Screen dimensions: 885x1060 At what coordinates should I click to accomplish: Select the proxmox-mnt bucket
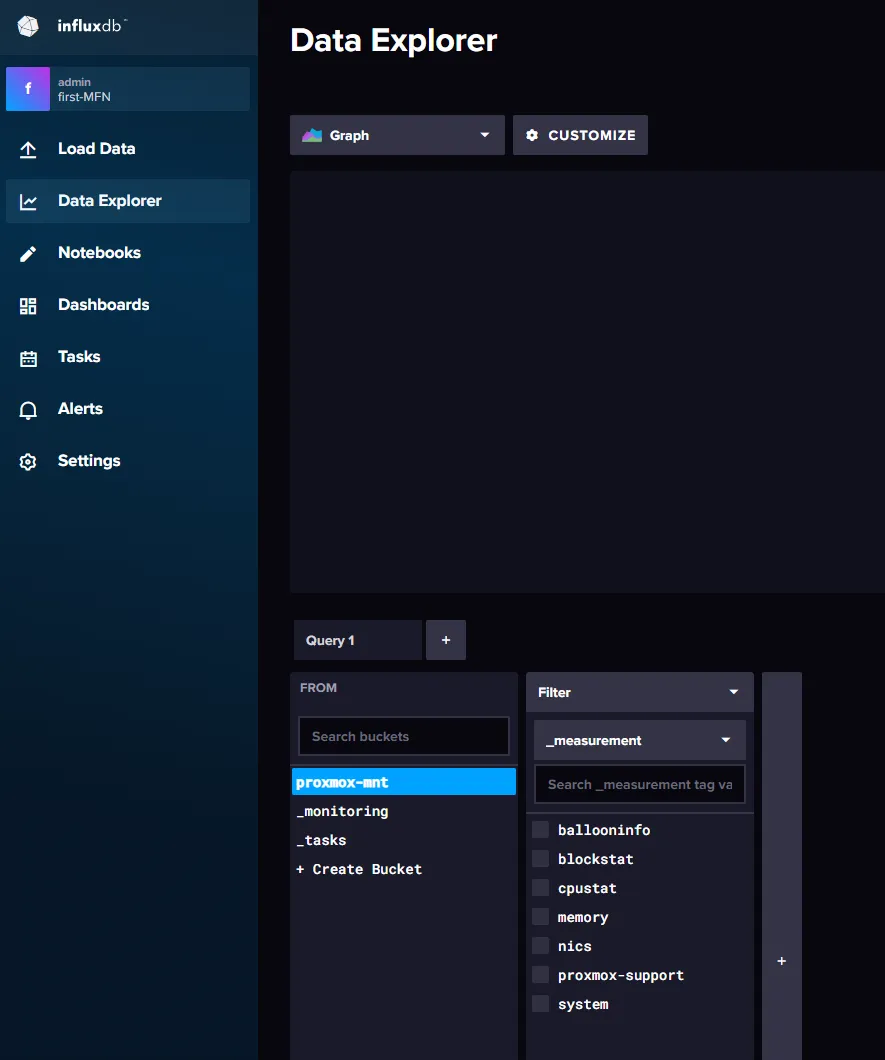coord(404,782)
